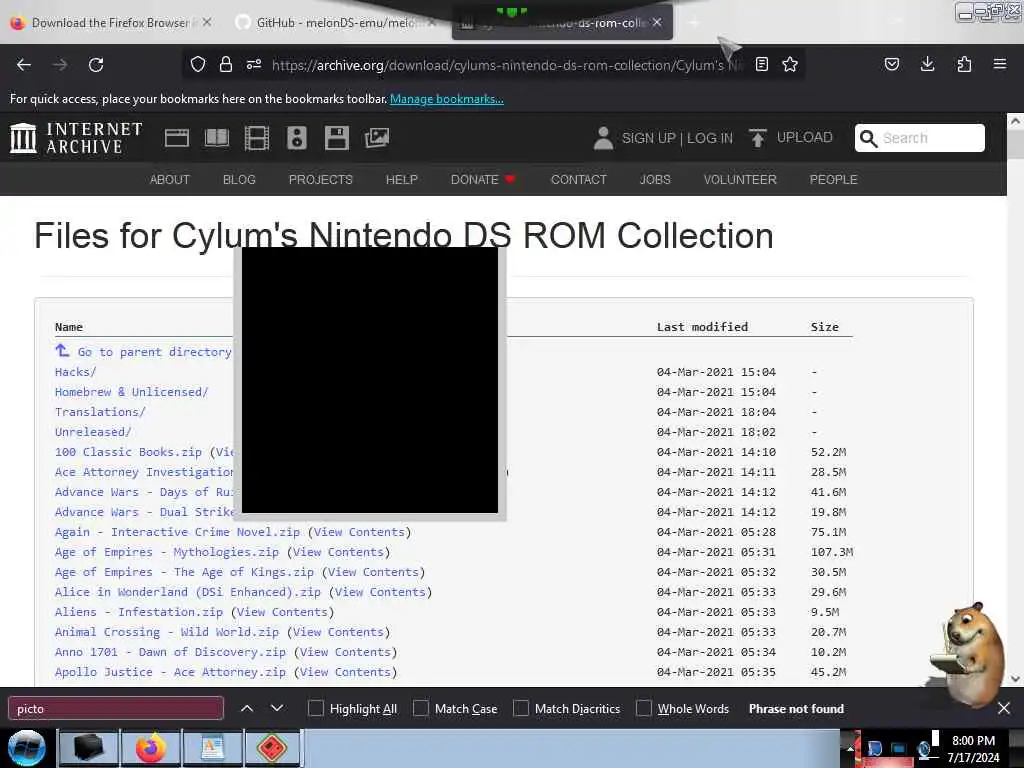Viewport: 1024px width, 768px height.
Task: Switch to the Download the Firefox Browser tab
Action: pyautogui.click(x=110, y=23)
